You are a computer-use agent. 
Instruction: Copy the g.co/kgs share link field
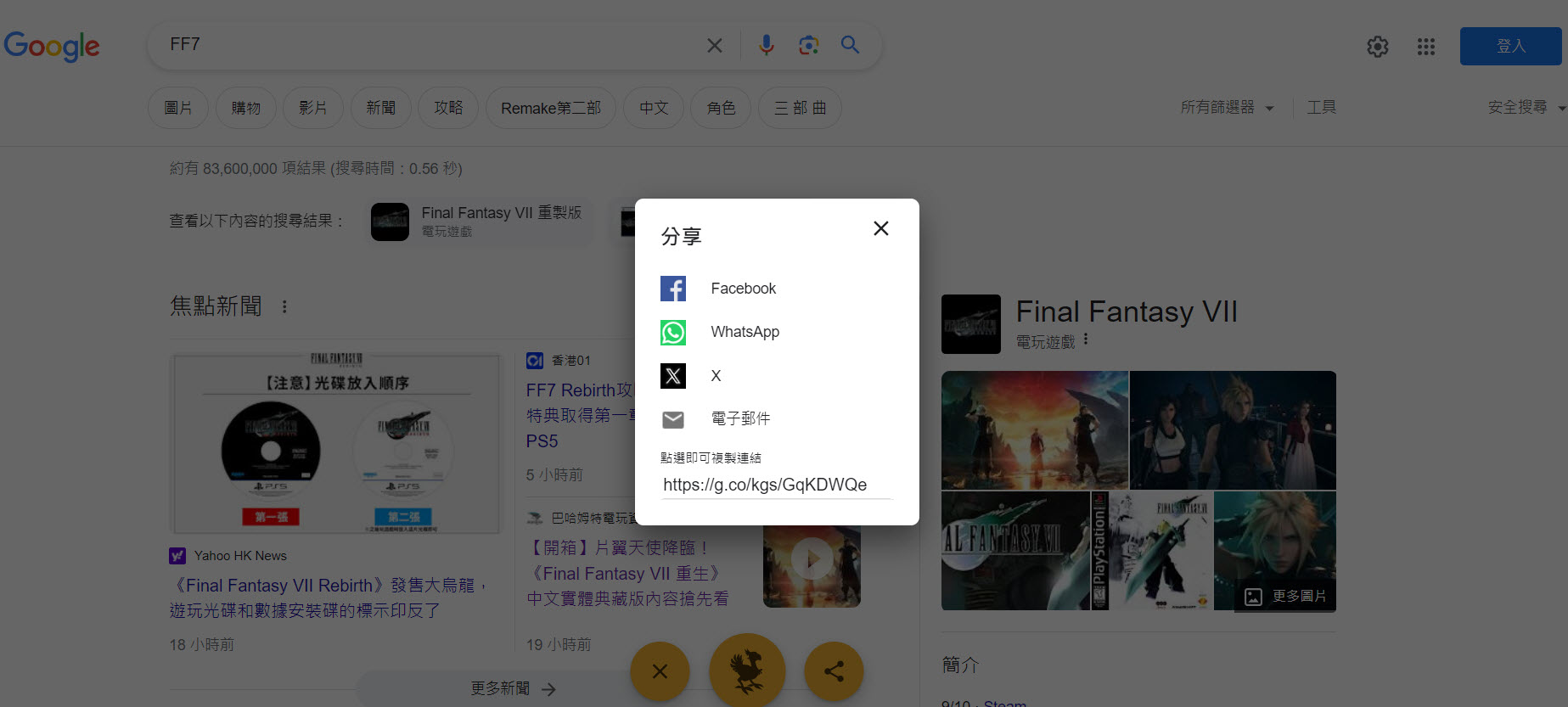777,485
